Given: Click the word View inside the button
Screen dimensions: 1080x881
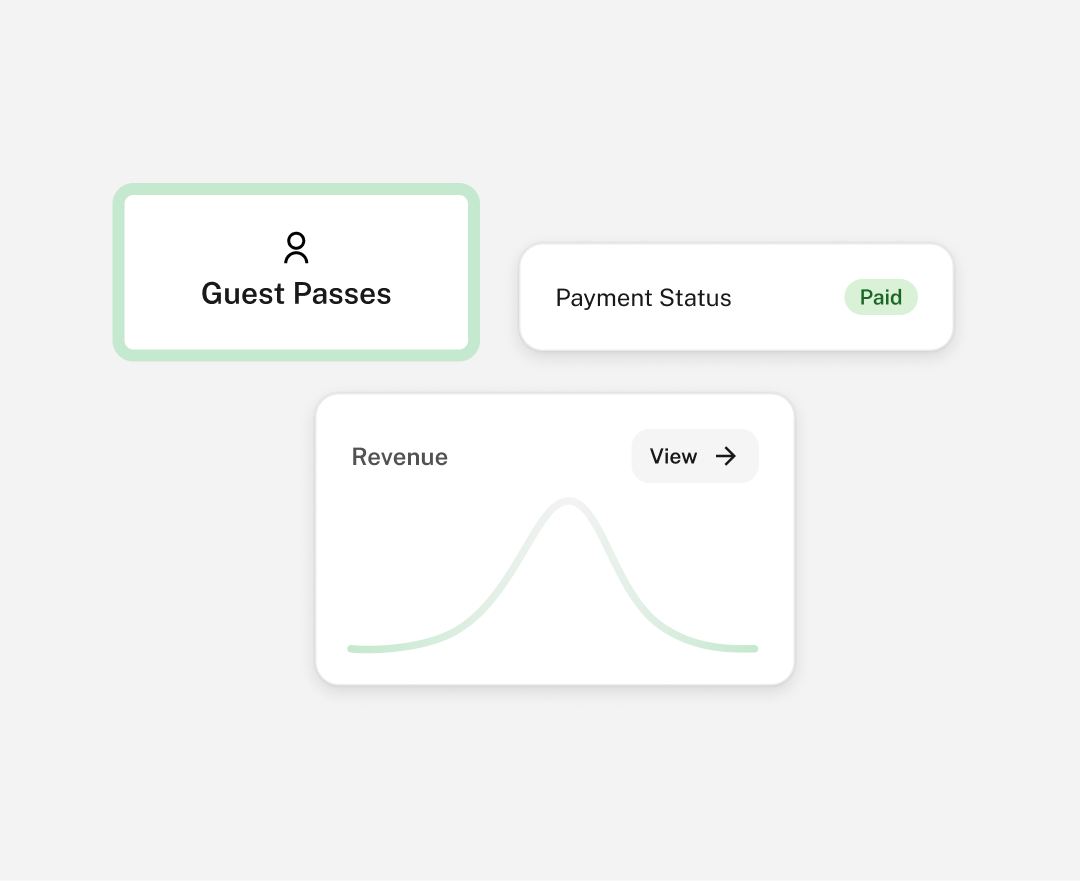Looking at the screenshot, I should [674, 456].
